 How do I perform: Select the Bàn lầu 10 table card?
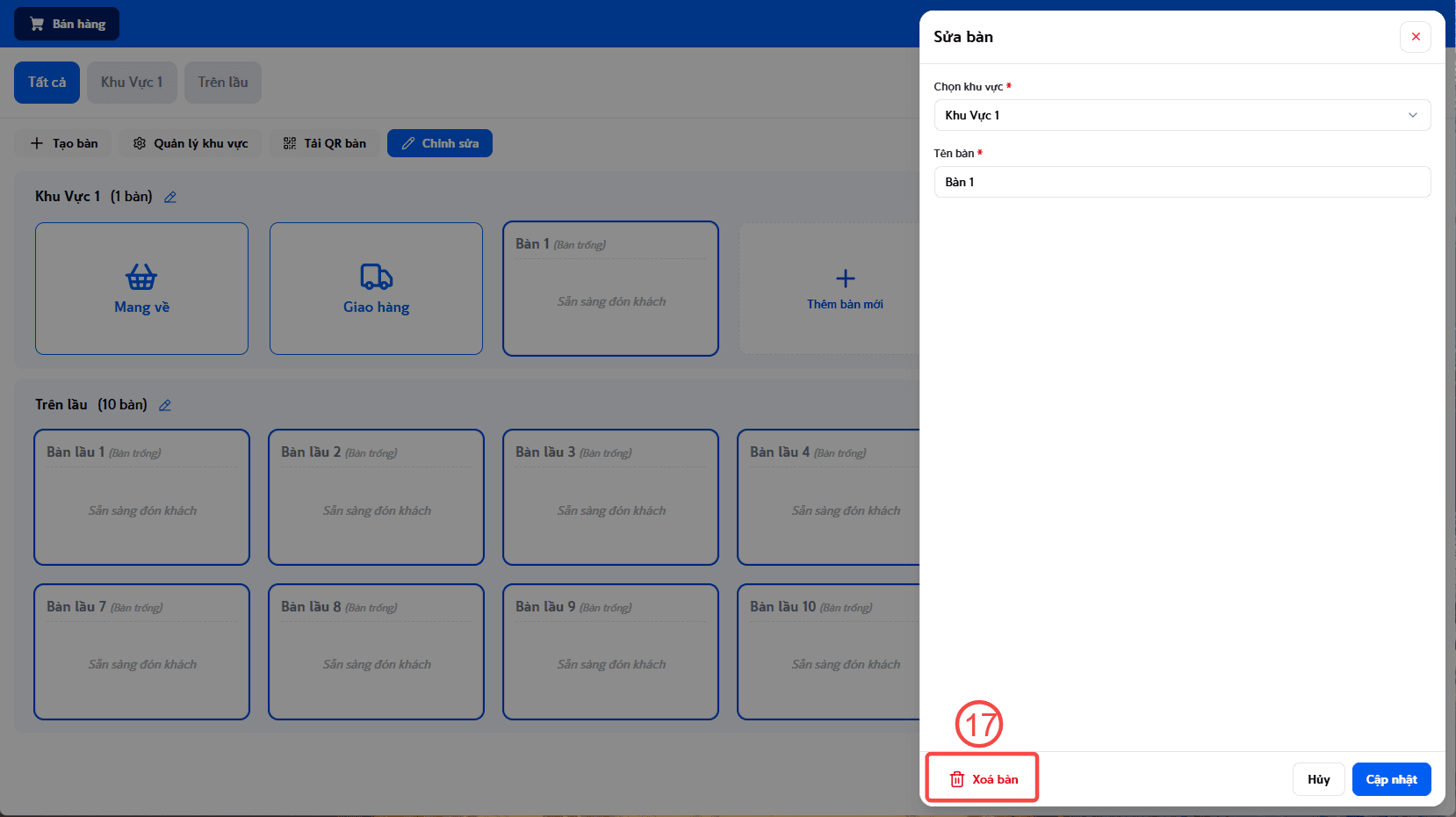(x=828, y=652)
